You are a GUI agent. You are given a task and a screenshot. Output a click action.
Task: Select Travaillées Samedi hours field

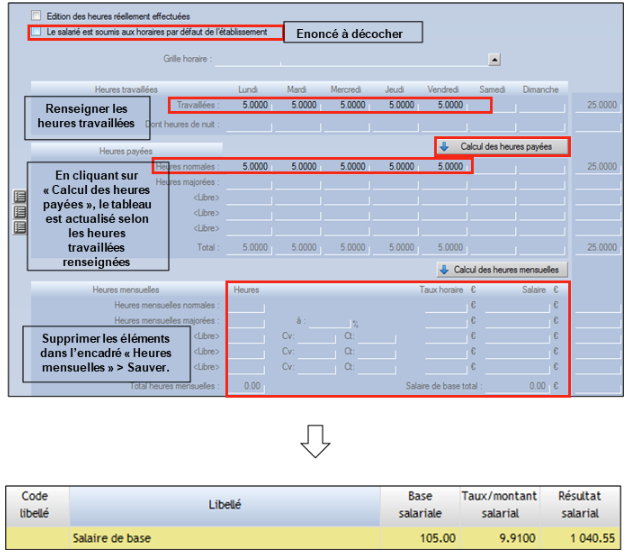click(493, 105)
